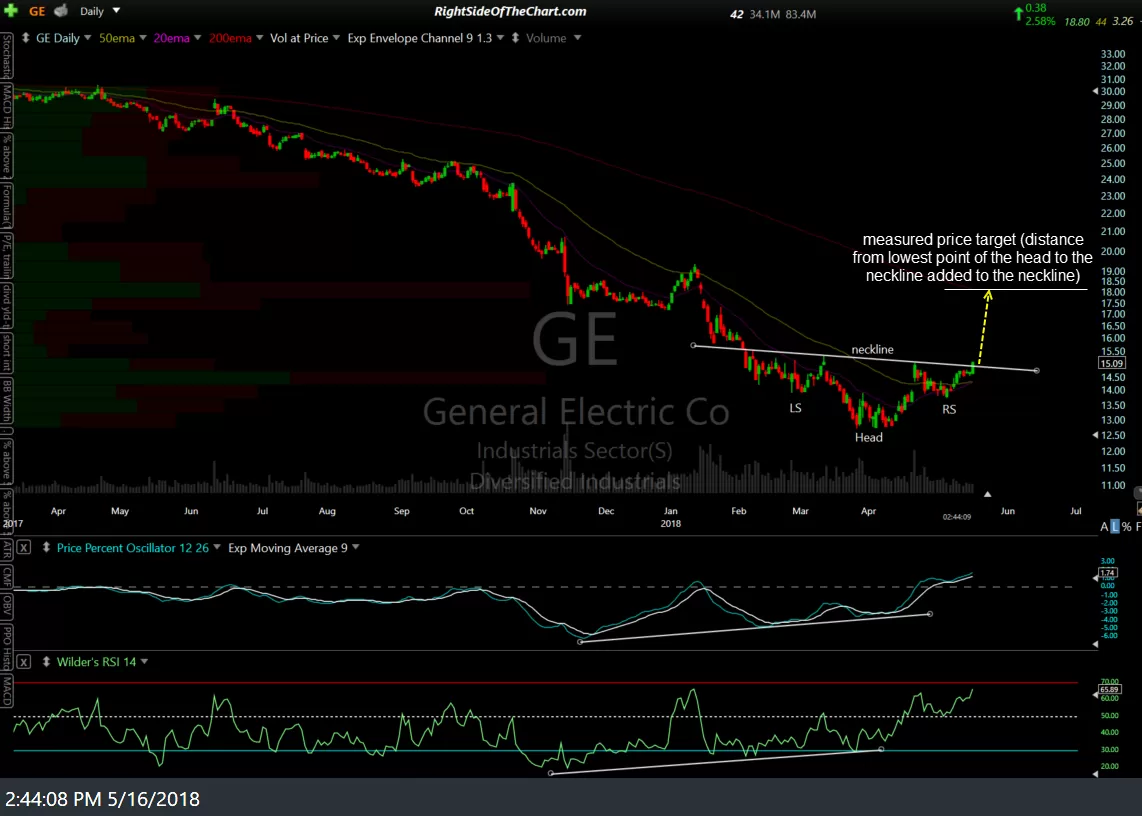Select the 'LS' text annotation
Screen dimensions: 1142x816
pos(795,408)
